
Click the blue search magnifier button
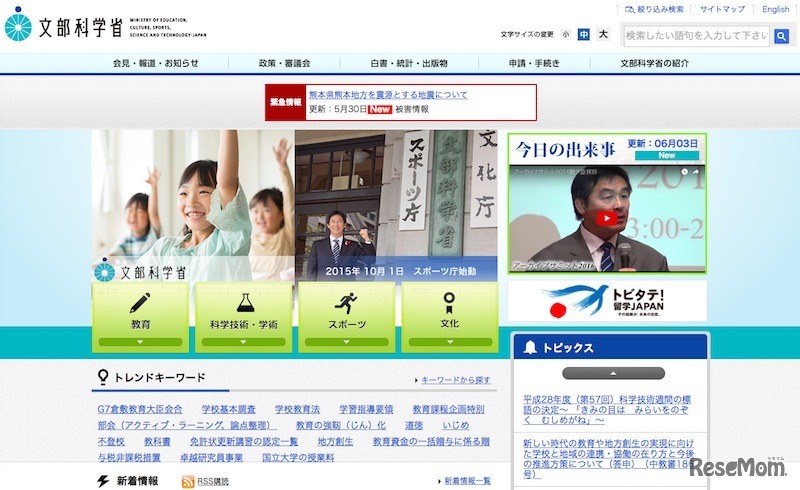(781, 36)
